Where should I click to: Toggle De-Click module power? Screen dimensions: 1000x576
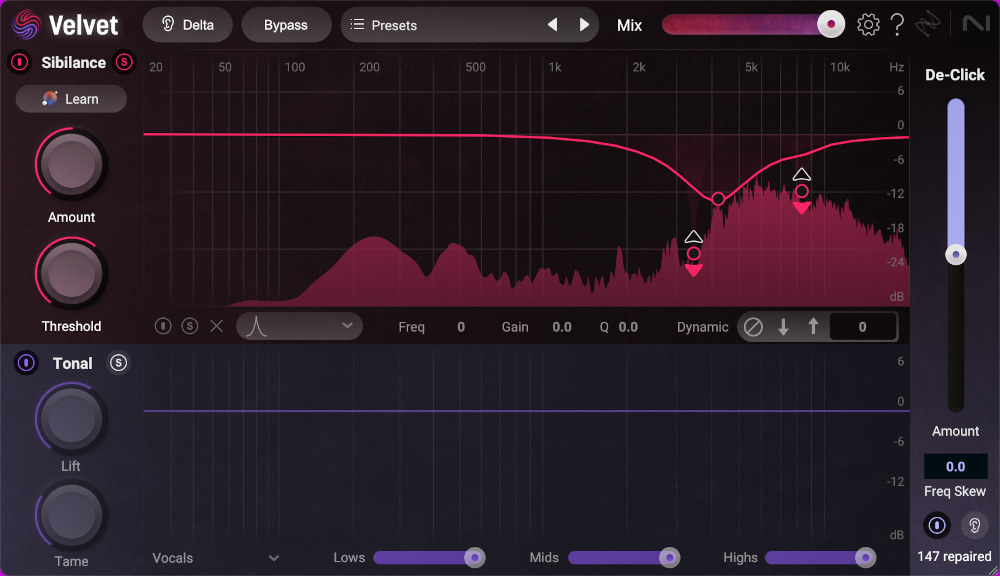pyautogui.click(x=937, y=524)
